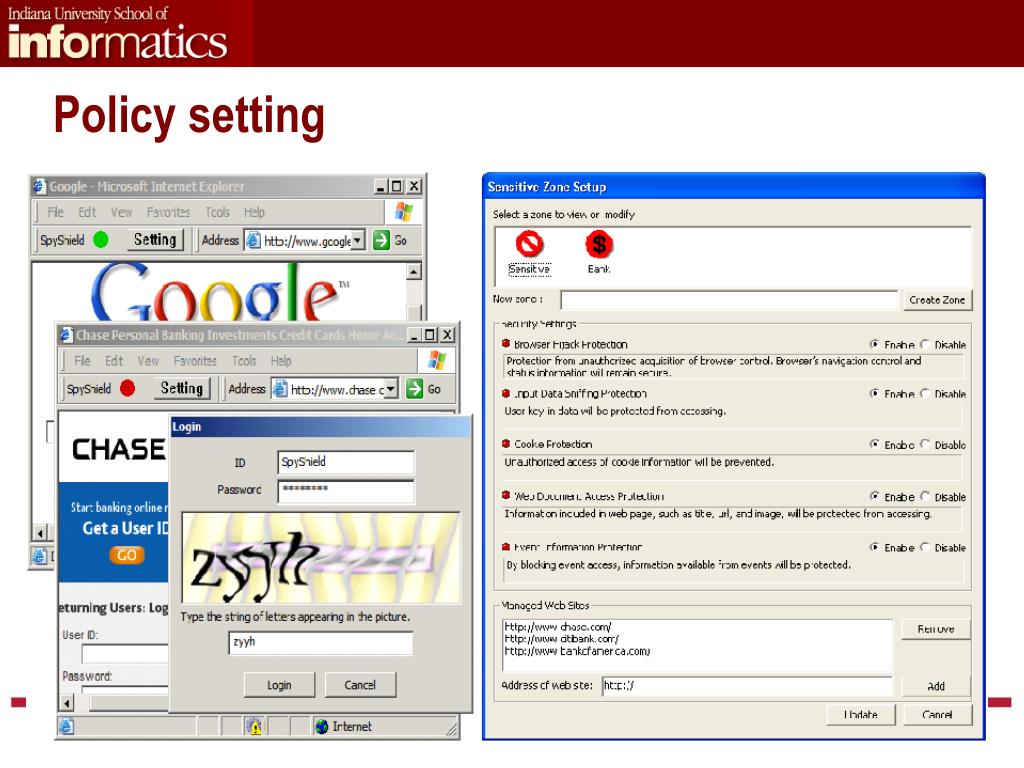Click Create Zone button

click(x=937, y=300)
